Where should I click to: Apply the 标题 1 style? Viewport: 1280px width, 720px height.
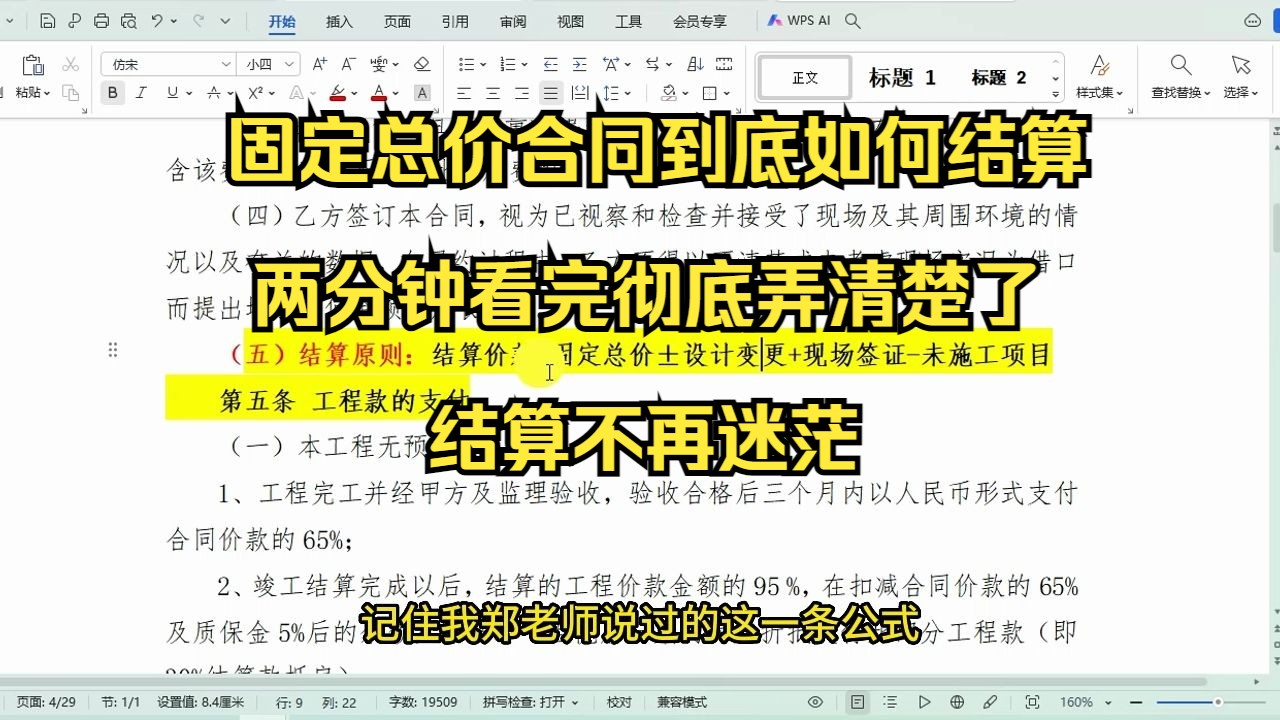pos(901,77)
